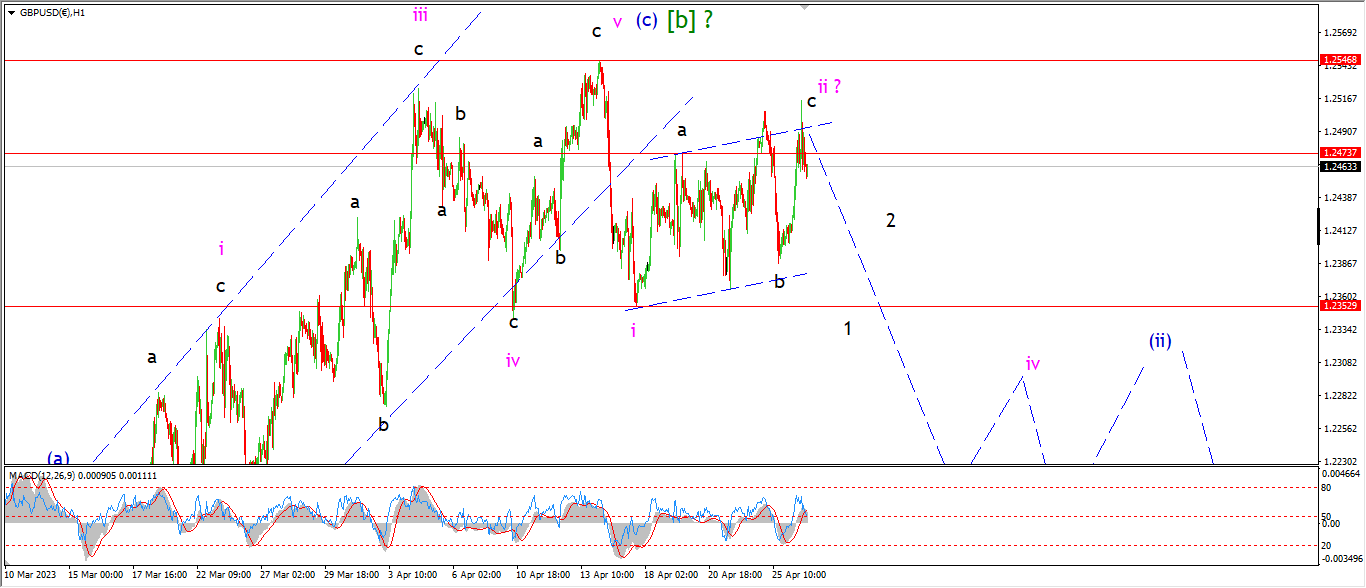Select the GBPUSD(€),H1 chart title
The image size is (1366, 588).
tap(52, 13)
